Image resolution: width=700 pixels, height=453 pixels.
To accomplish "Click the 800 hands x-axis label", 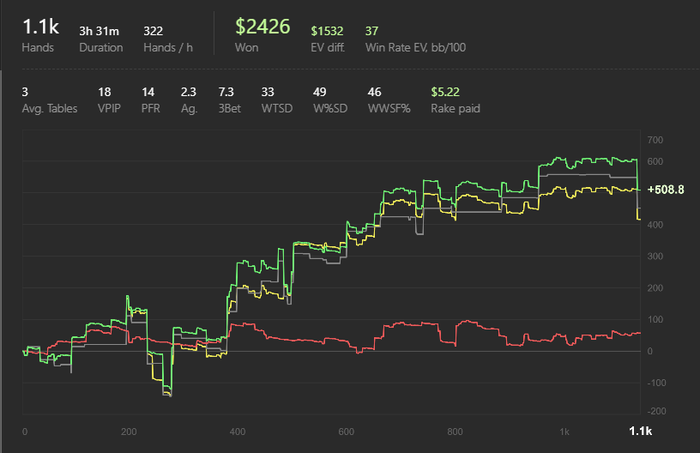I will click(455, 432).
